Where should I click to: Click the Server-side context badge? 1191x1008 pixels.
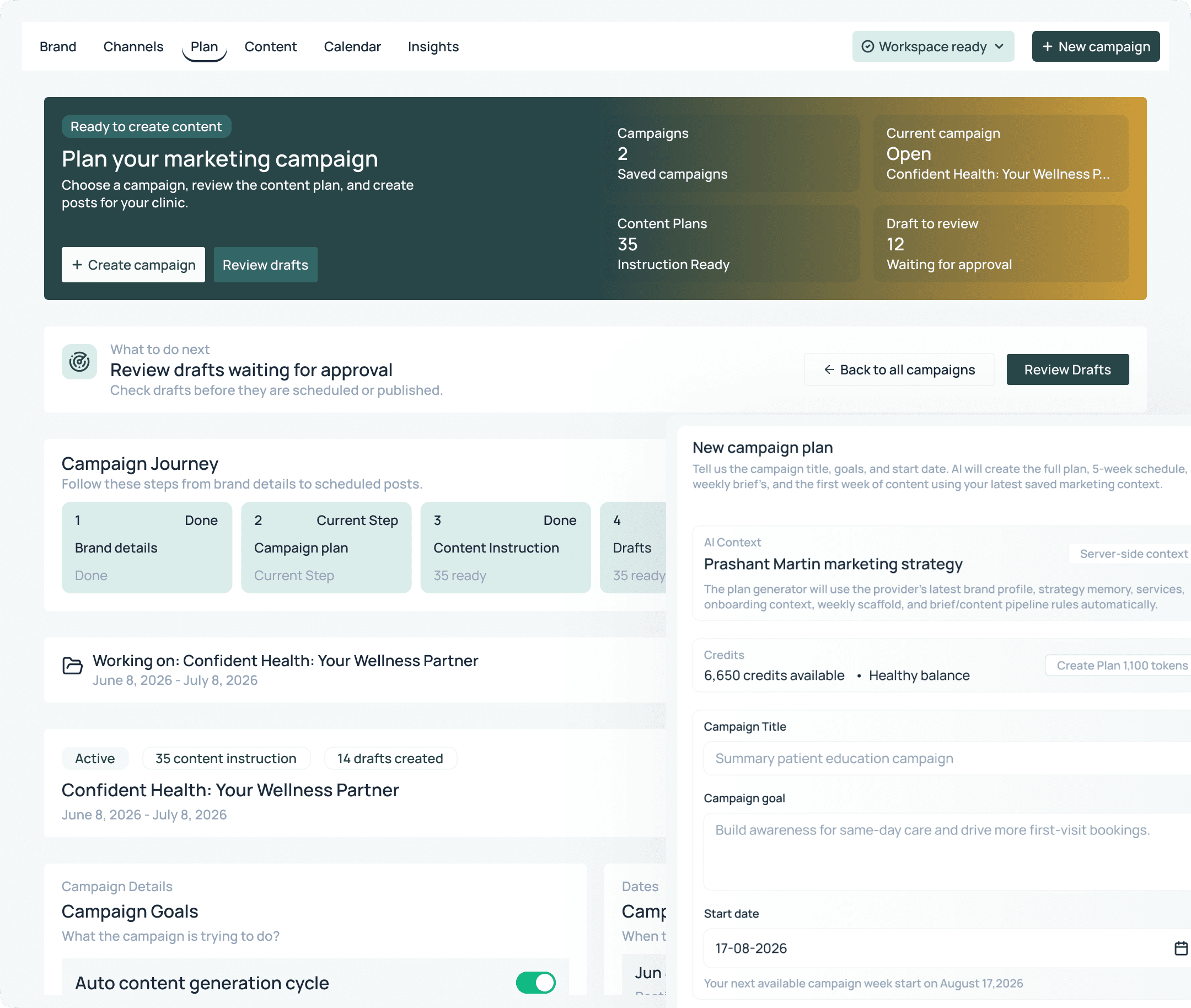tap(1129, 554)
